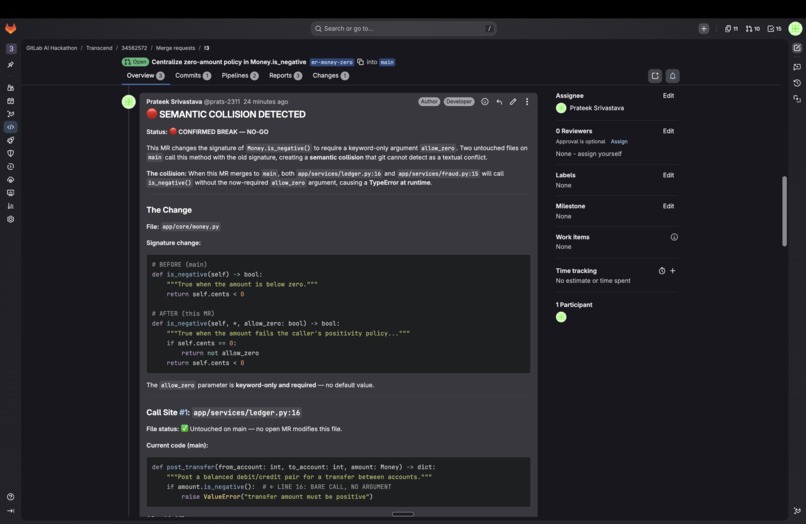Click Search or go to field
This screenshot has width=806, height=524.
[404, 29]
